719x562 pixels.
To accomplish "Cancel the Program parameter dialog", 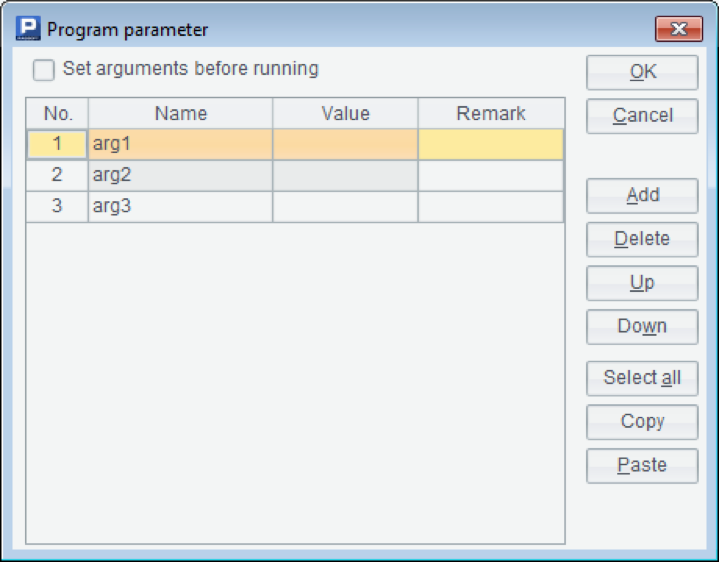I will point(642,116).
